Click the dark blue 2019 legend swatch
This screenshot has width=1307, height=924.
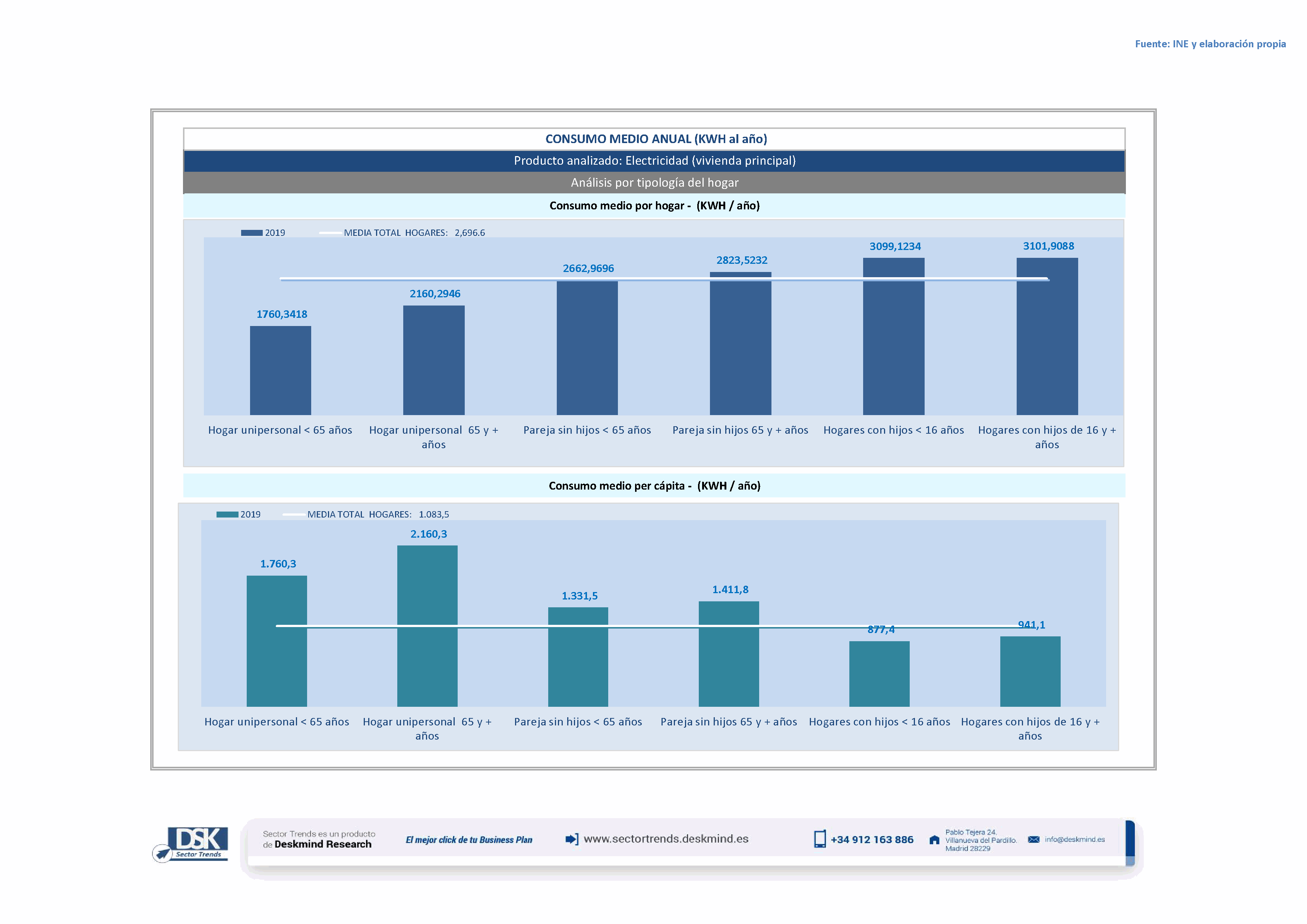point(252,233)
